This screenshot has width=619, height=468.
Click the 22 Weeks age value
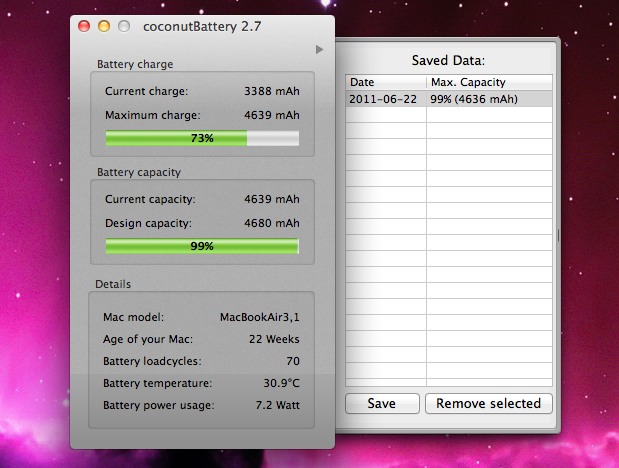coord(274,339)
